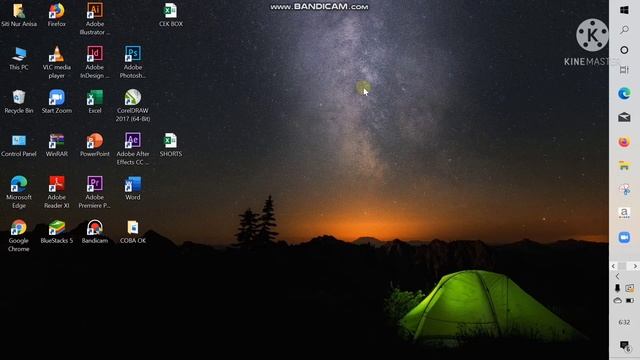640x360 pixels.
Task: Open PowerPoint desktop shortcut
Action: pyautogui.click(x=95, y=145)
